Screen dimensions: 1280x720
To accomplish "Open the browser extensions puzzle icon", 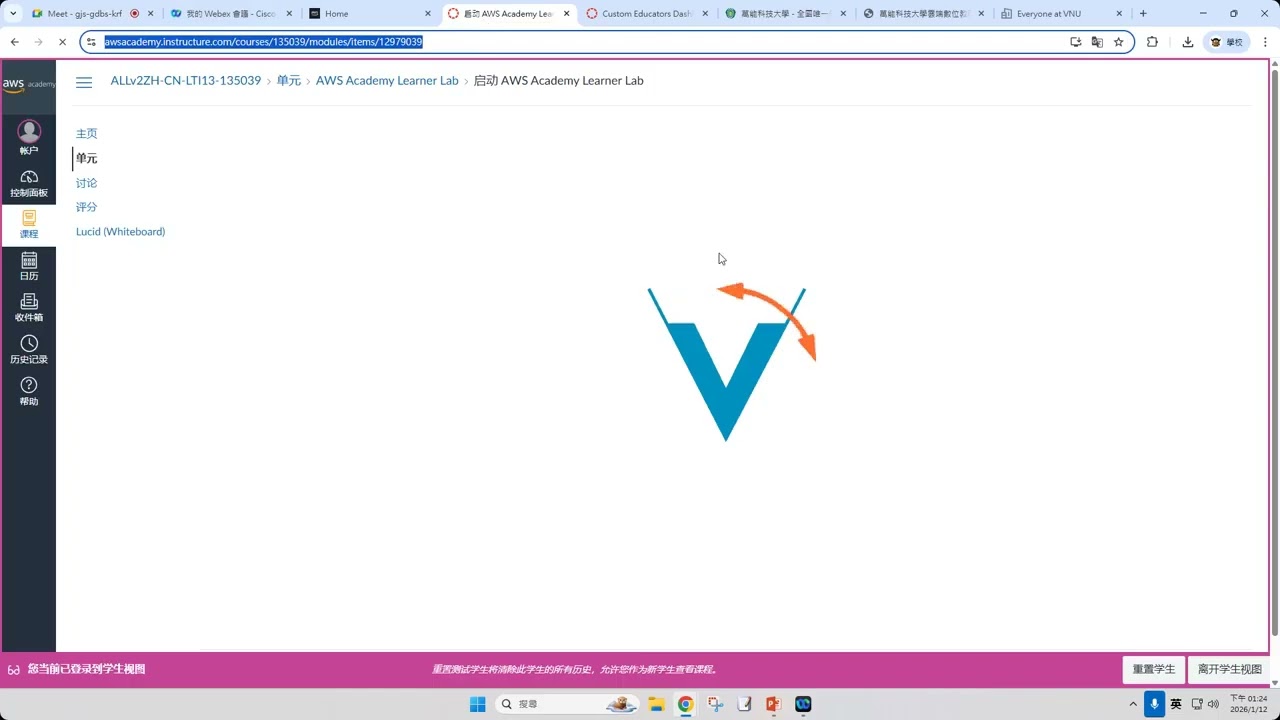I will pos(1152,42).
